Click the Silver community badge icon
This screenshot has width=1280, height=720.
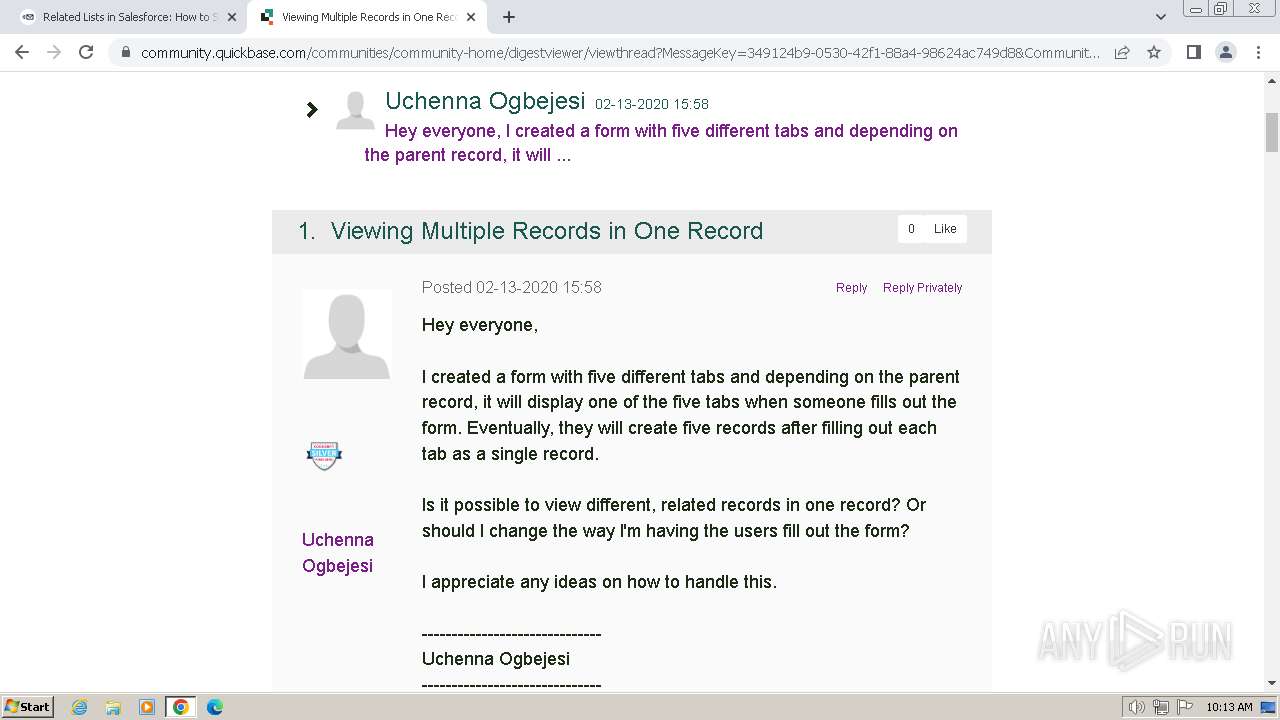pos(324,456)
